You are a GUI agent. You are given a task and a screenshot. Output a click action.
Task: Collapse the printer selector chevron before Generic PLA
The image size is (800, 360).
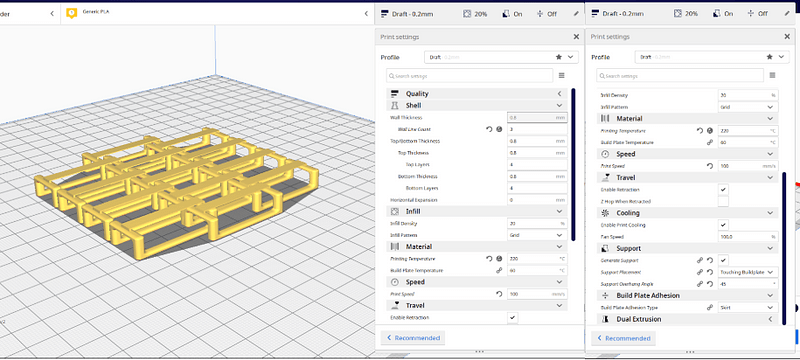[52, 14]
